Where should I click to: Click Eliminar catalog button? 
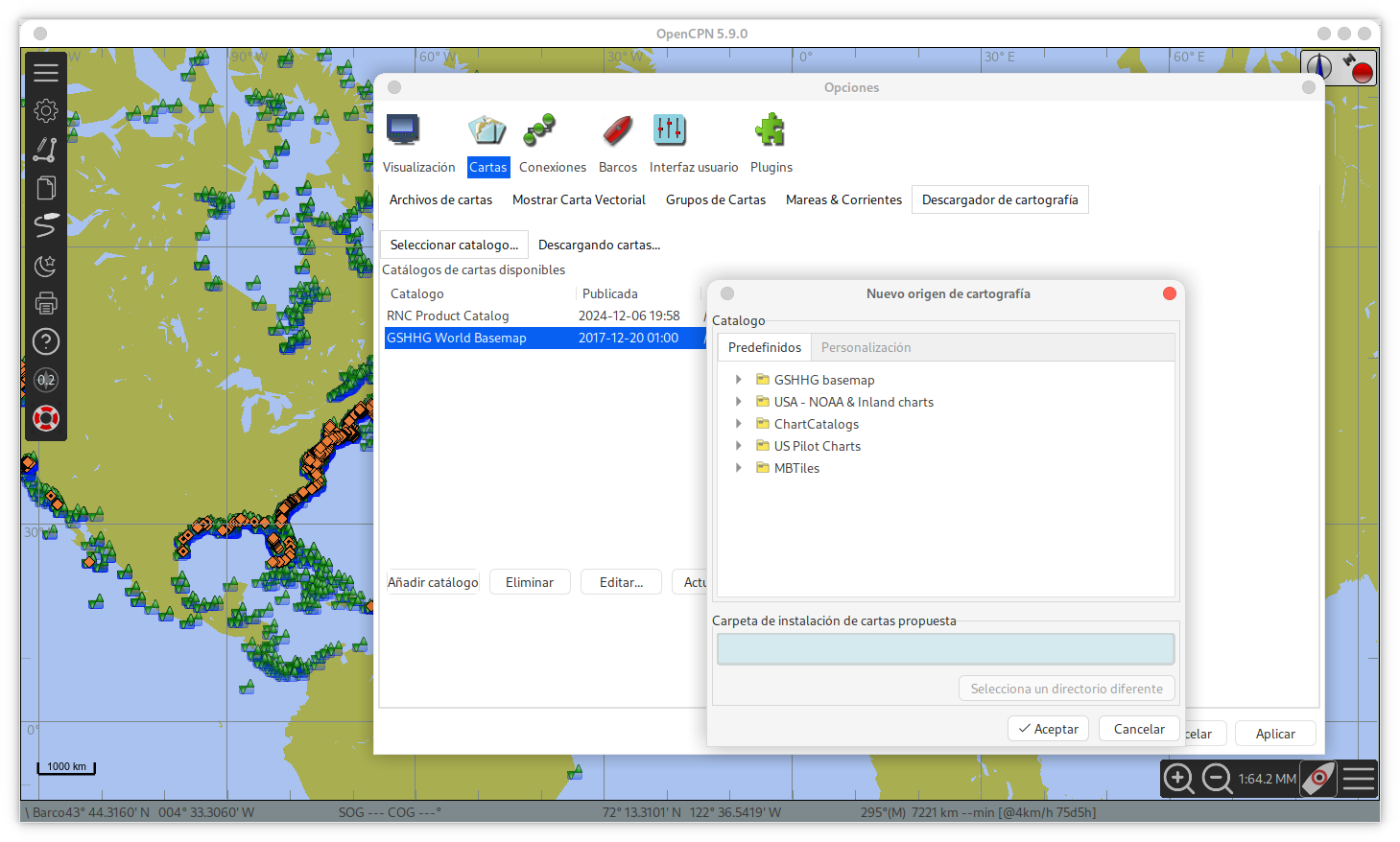(530, 582)
